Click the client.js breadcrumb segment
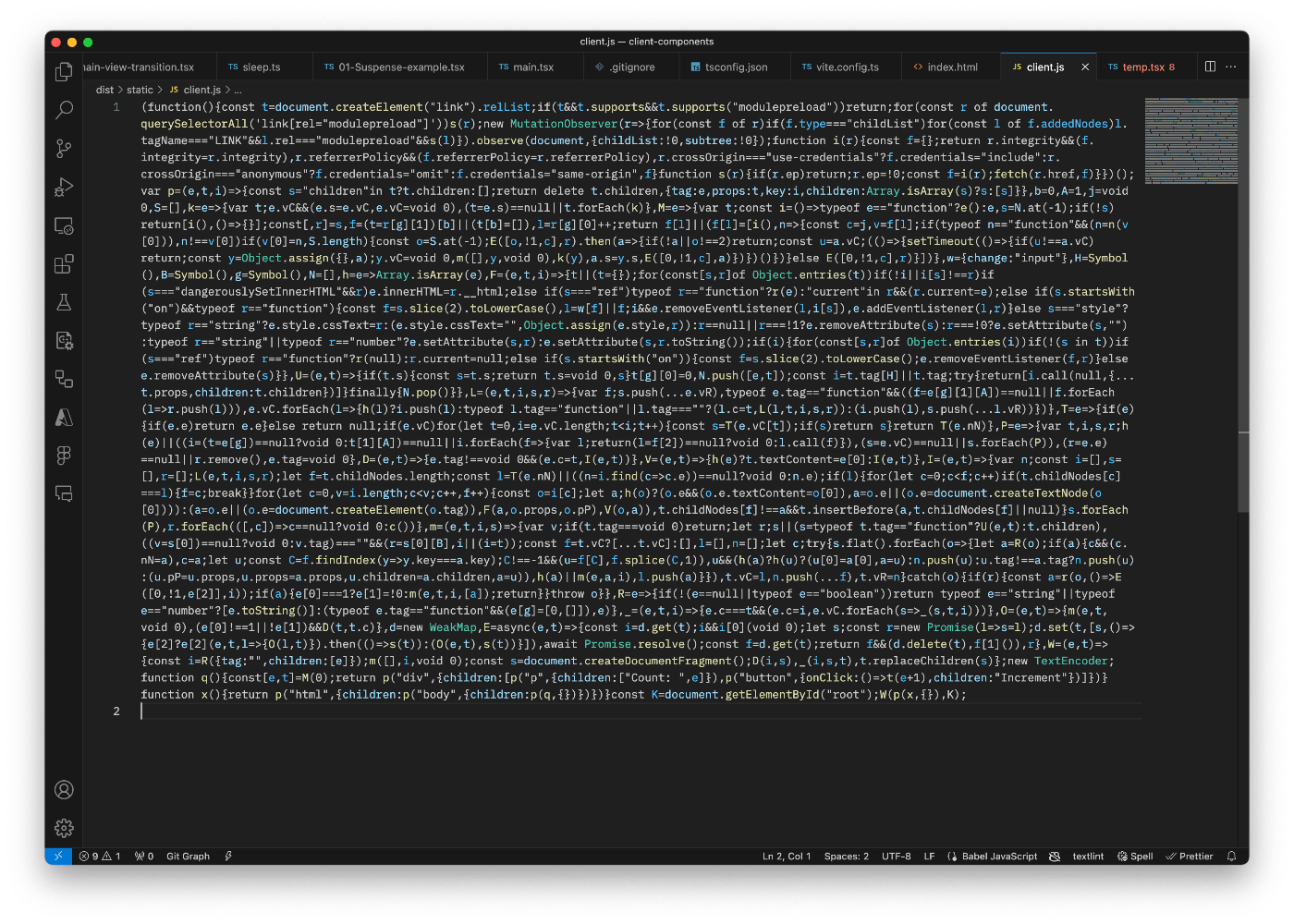Image resolution: width=1294 pixels, height=924 pixels. (201, 90)
